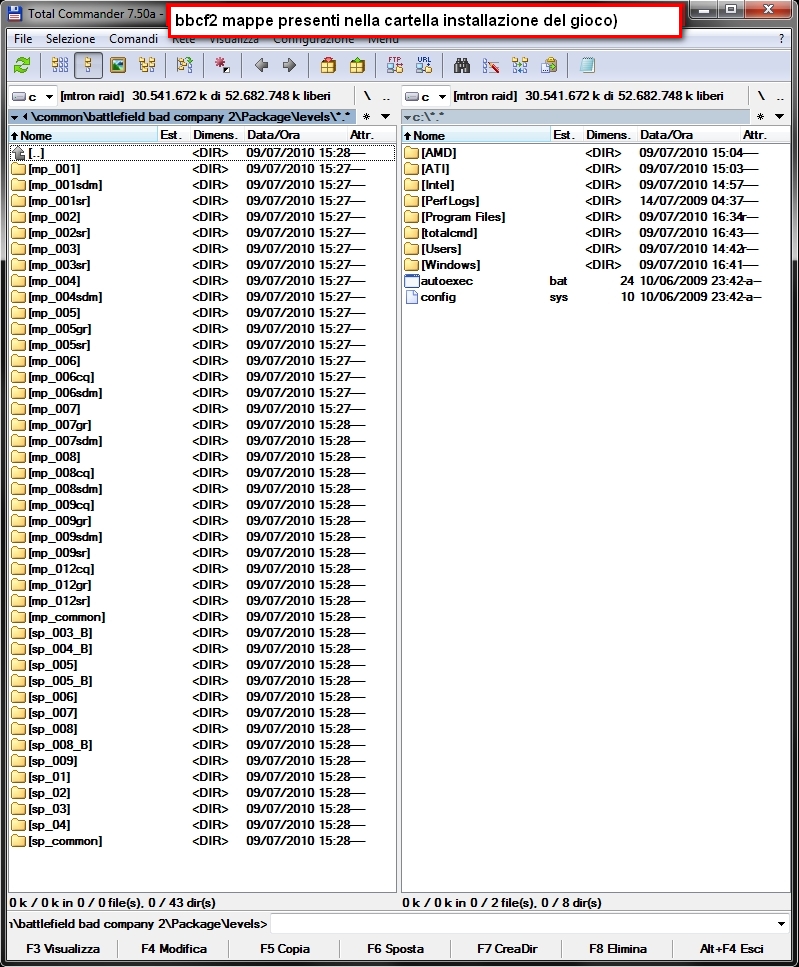
Task: Refresh the source panel with the green arrows icon
Action: click(x=23, y=65)
